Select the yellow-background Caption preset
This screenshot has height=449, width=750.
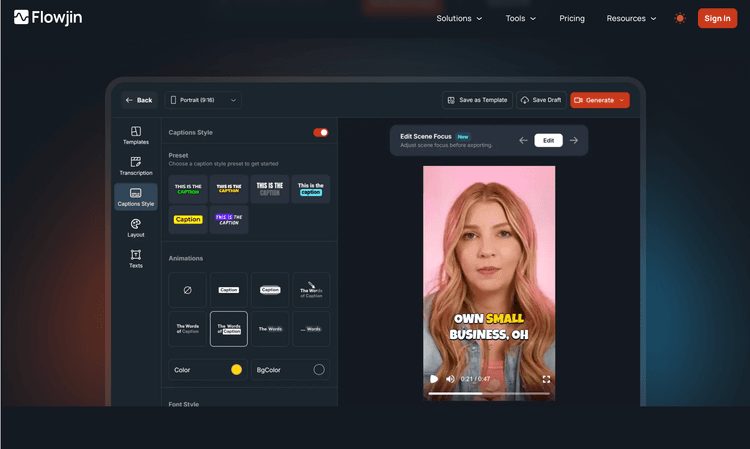point(188,219)
